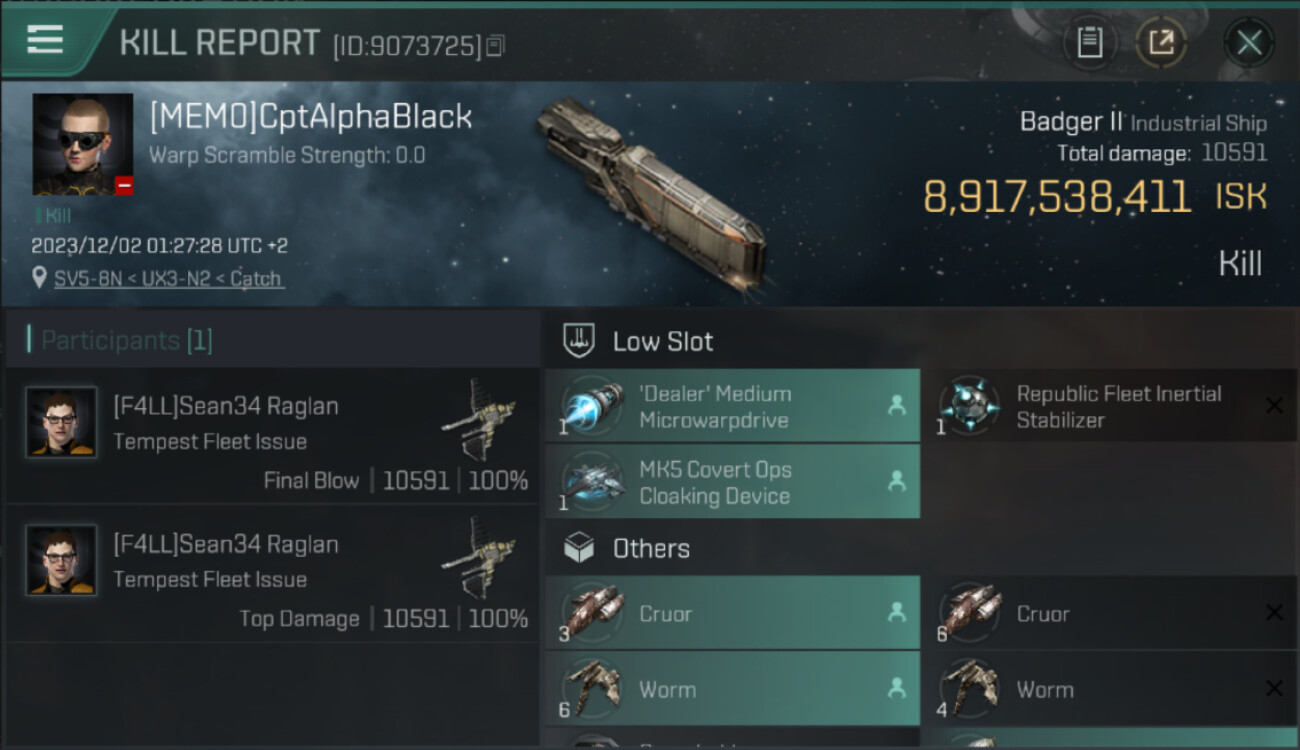The width and height of the screenshot is (1300, 750).
Task: Click the Republic Fleet Inertial Stabilizer item
Action: [1118, 406]
